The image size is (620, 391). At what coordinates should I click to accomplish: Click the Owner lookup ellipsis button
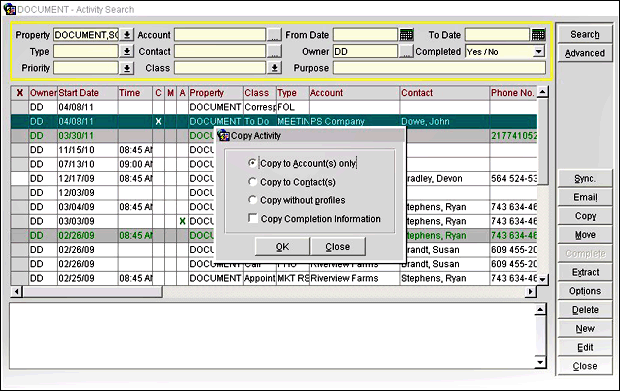coord(406,51)
